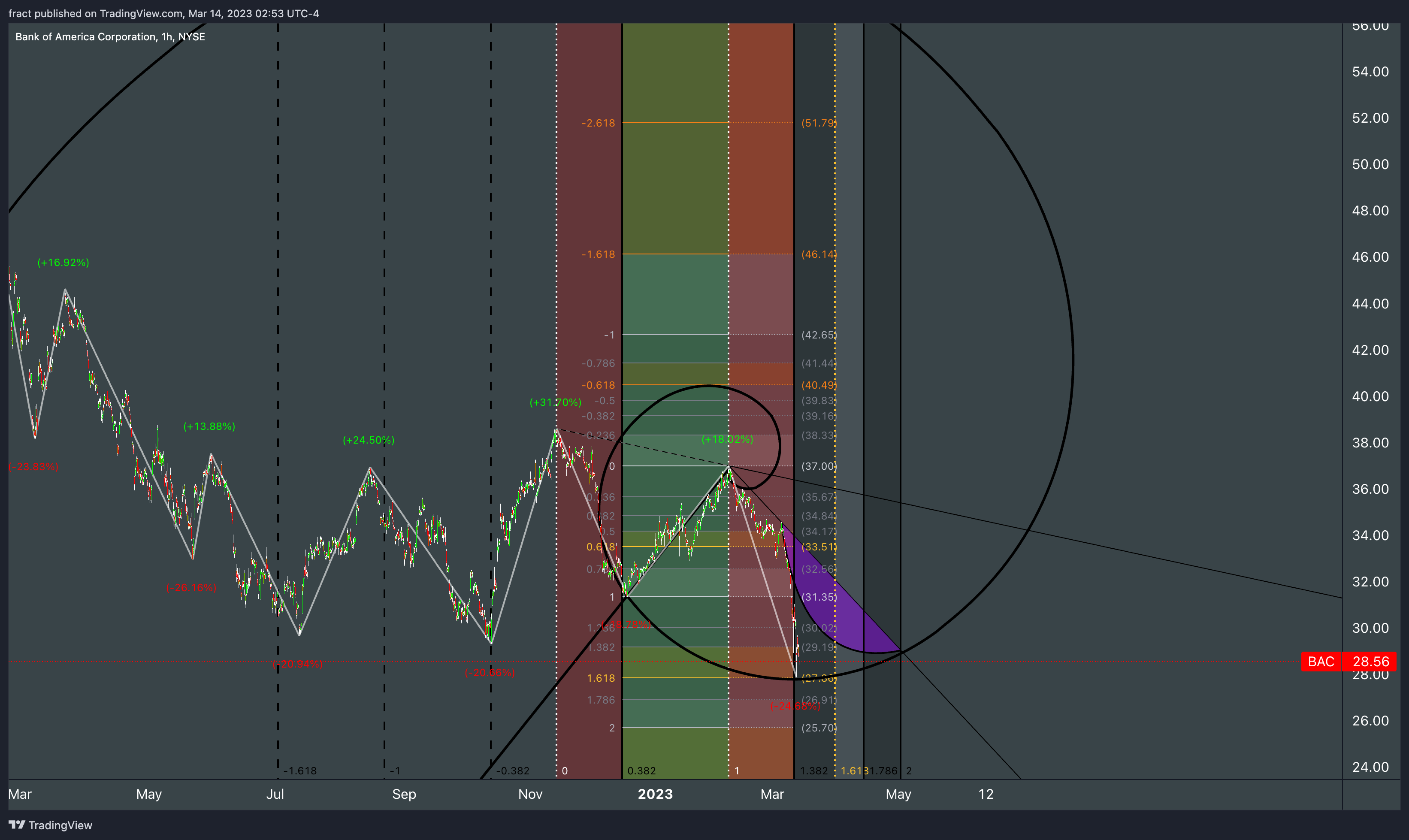This screenshot has height=840, width=1409.
Task: Select the (25.70) Fibonacci price label
Action: pos(819,727)
